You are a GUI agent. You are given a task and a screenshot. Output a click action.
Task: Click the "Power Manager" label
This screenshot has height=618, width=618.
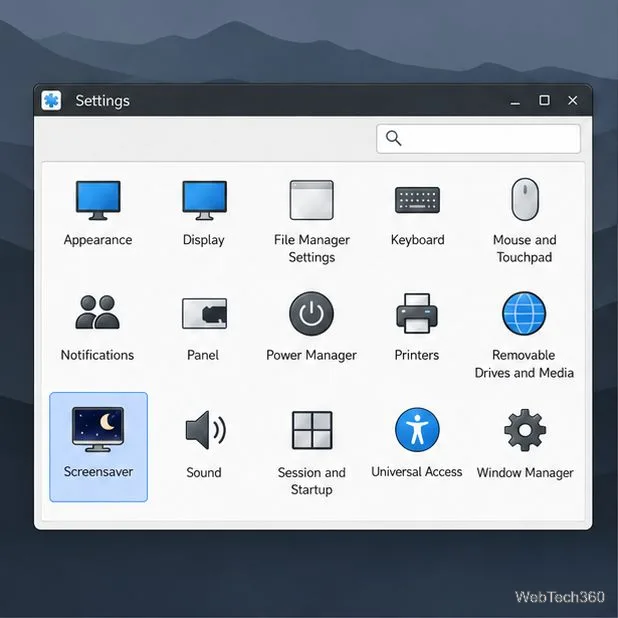[x=311, y=355]
